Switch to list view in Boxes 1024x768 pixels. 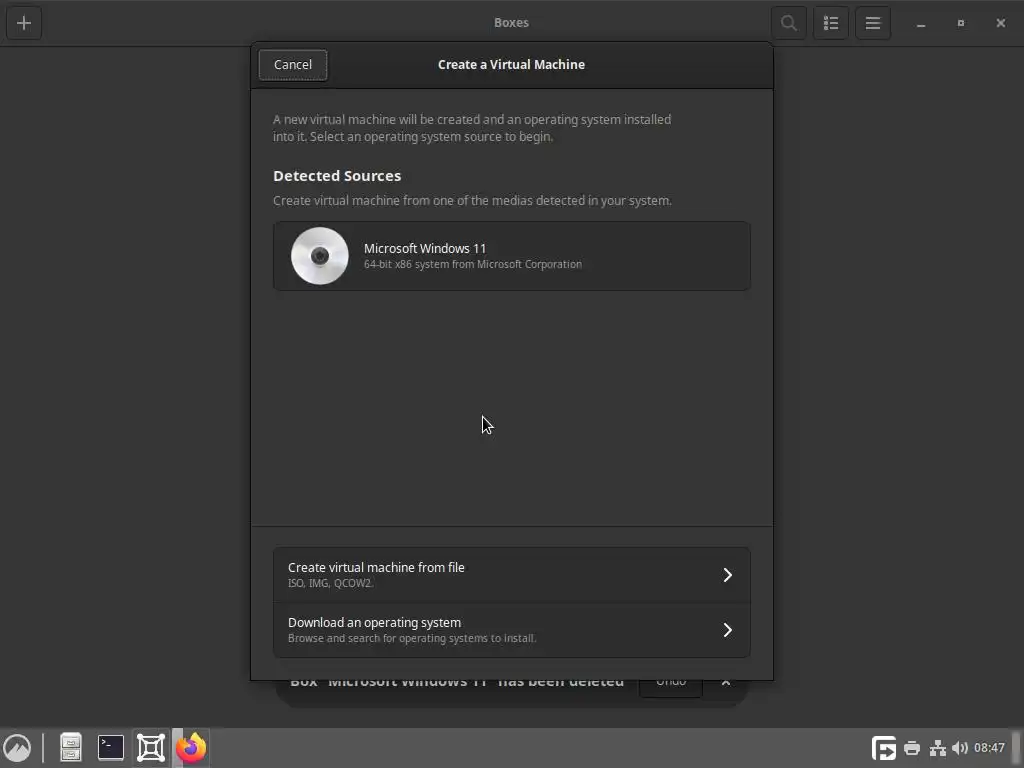pos(831,23)
